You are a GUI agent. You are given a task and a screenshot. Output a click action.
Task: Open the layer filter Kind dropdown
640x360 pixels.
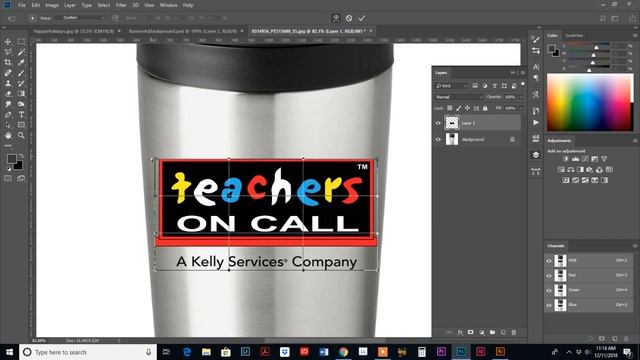[451, 86]
